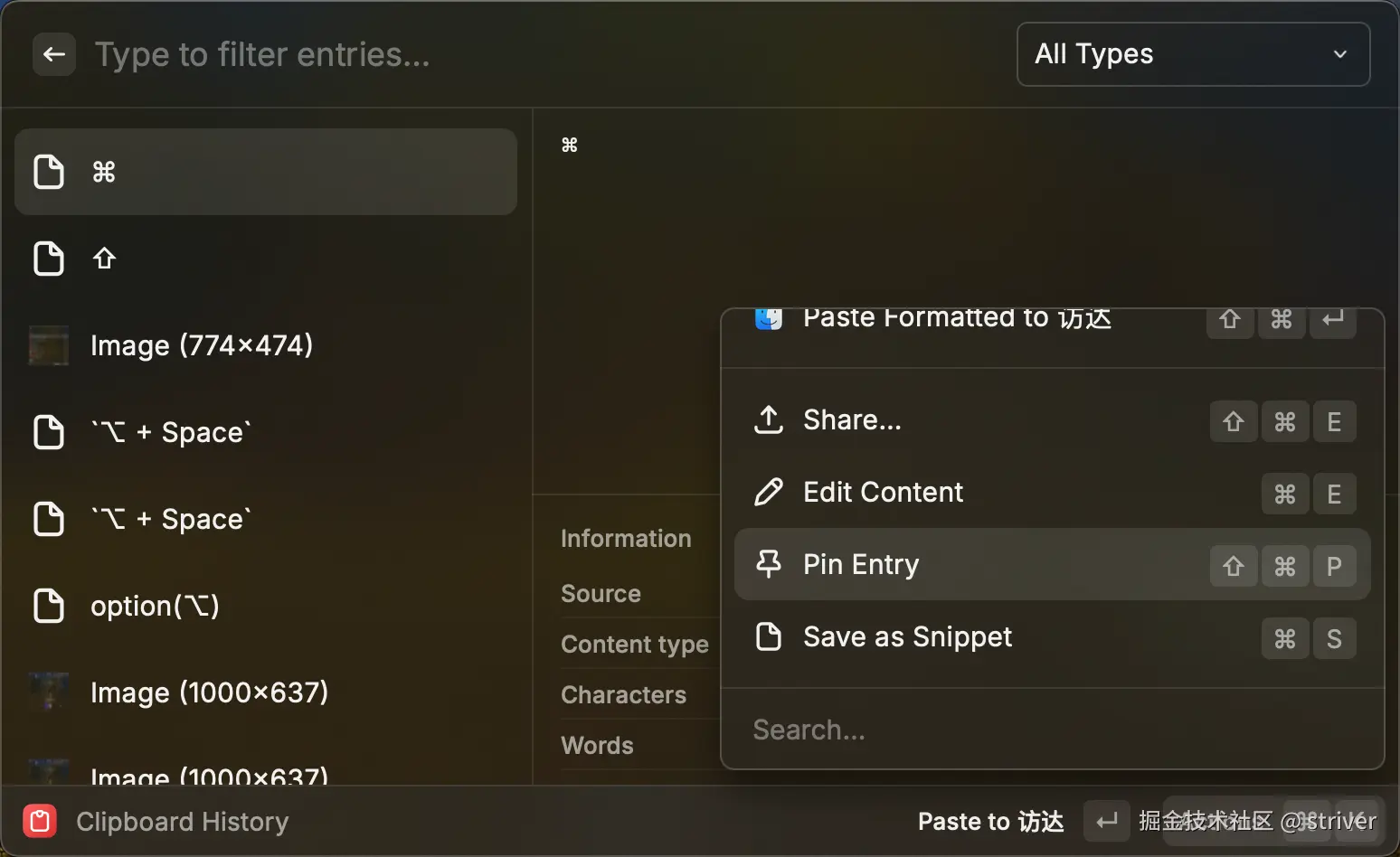Open the first Image (1000×637) entry

265,692
